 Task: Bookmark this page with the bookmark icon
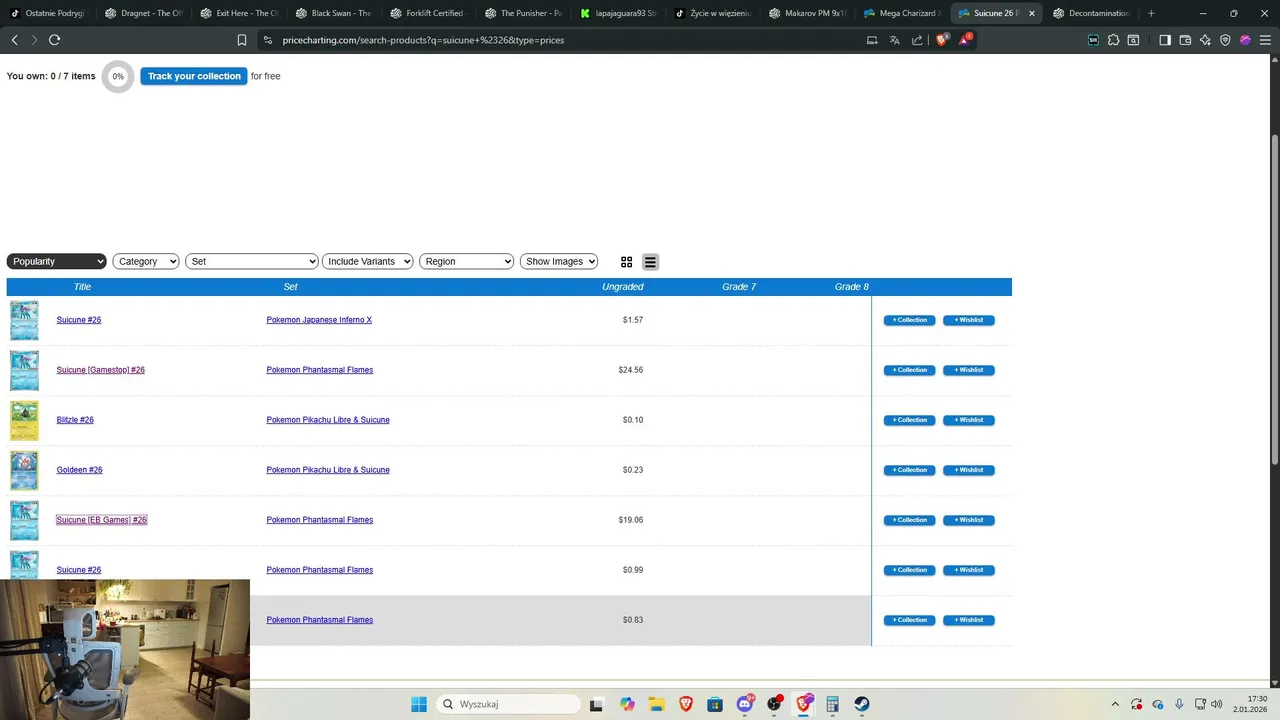point(242,40)
